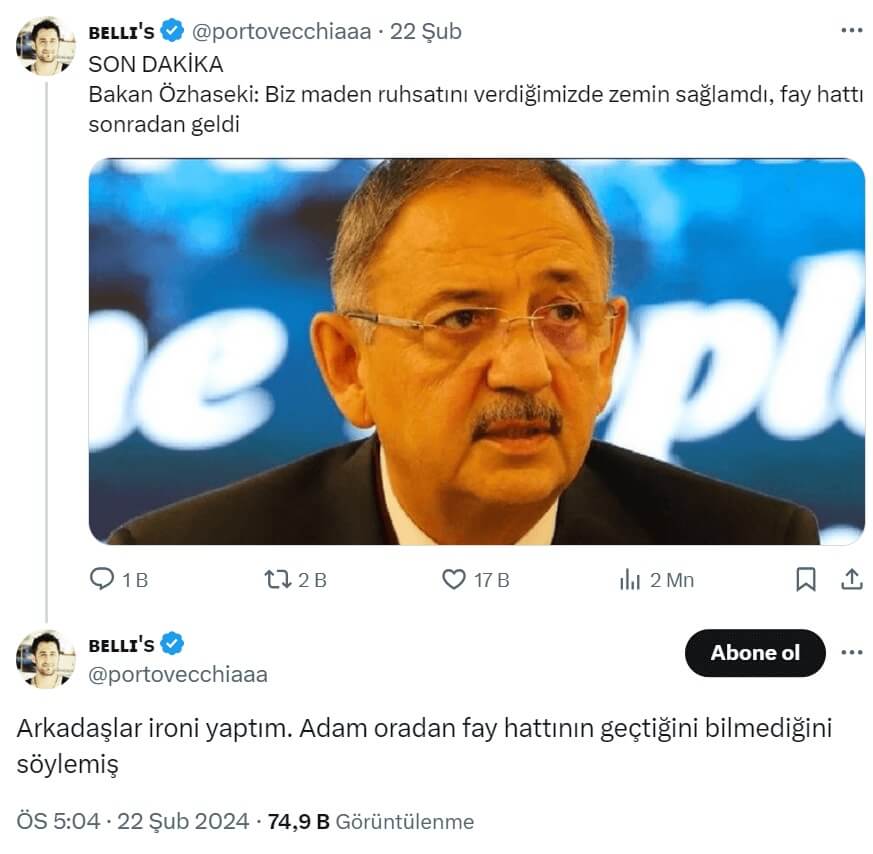Enlarge the minister photo in tweet
Viewport: 873px width, 854px height.
476,351
